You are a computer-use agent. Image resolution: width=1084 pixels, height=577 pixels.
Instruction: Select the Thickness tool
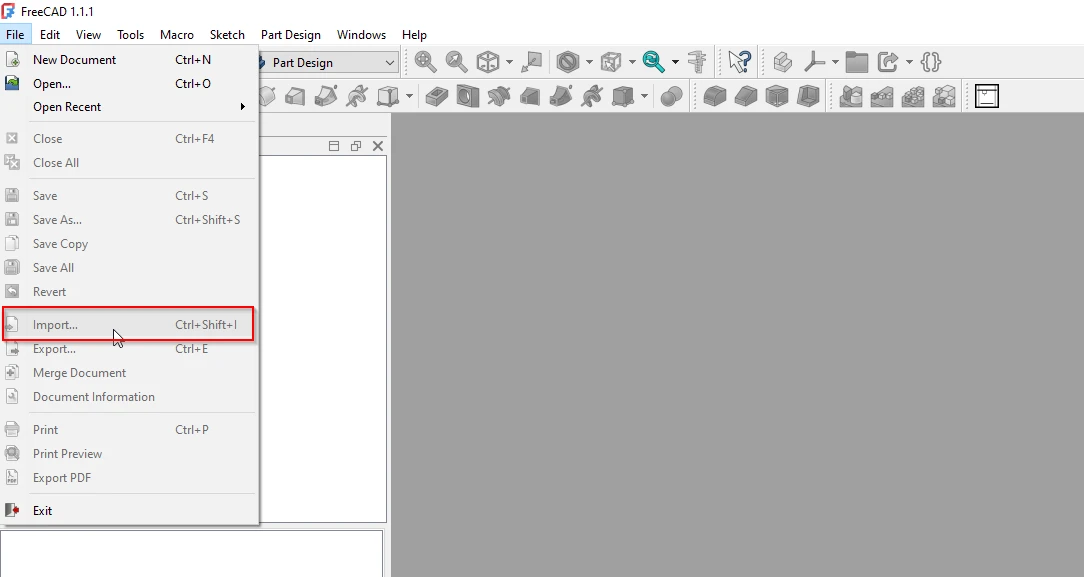[x=808, y=96]
